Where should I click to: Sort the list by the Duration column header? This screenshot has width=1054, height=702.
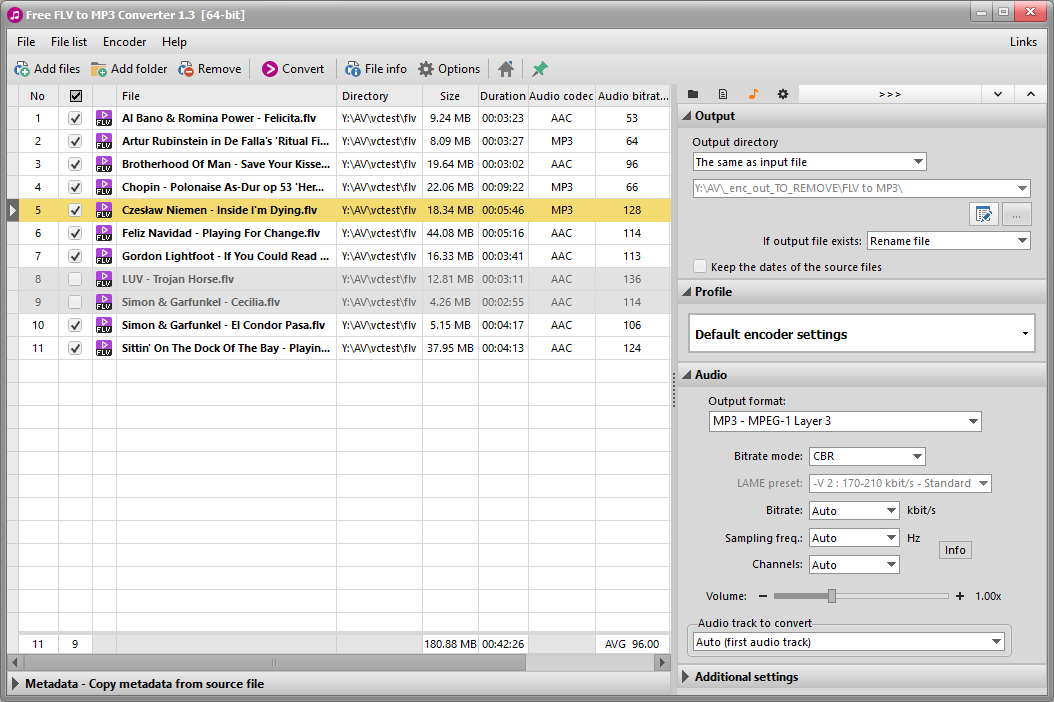[x=503, y=96]
